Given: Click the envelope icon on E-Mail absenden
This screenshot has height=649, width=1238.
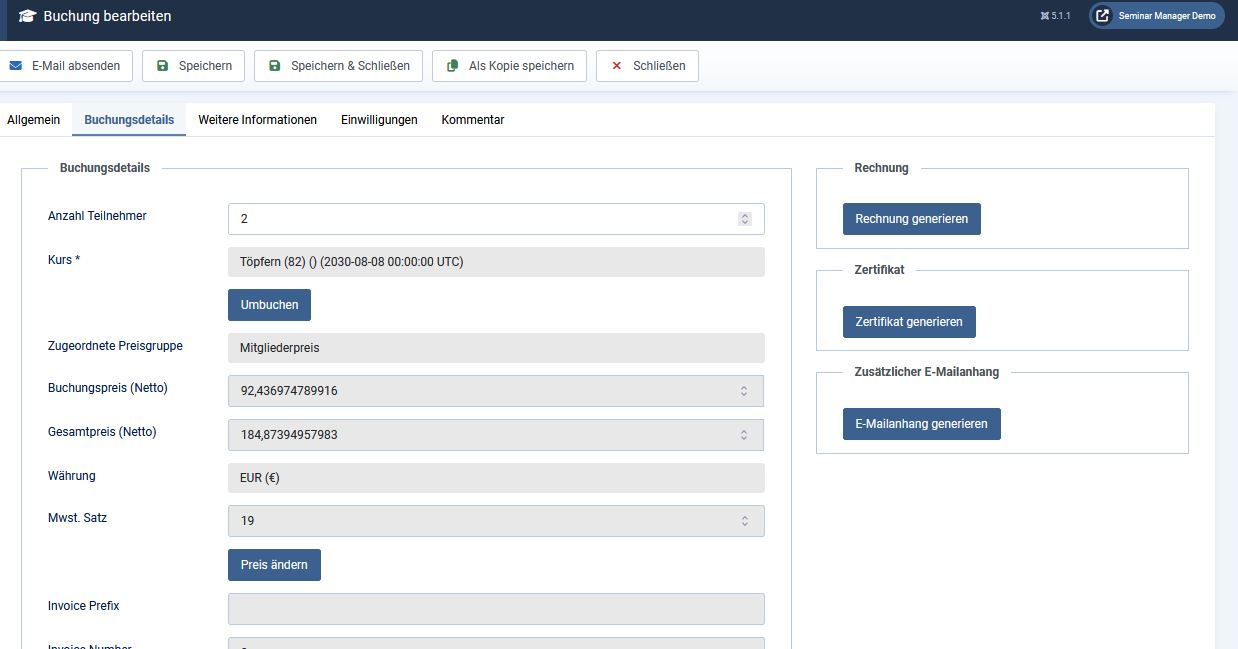Looking at the screenshot, I should [x=15, y=66].
